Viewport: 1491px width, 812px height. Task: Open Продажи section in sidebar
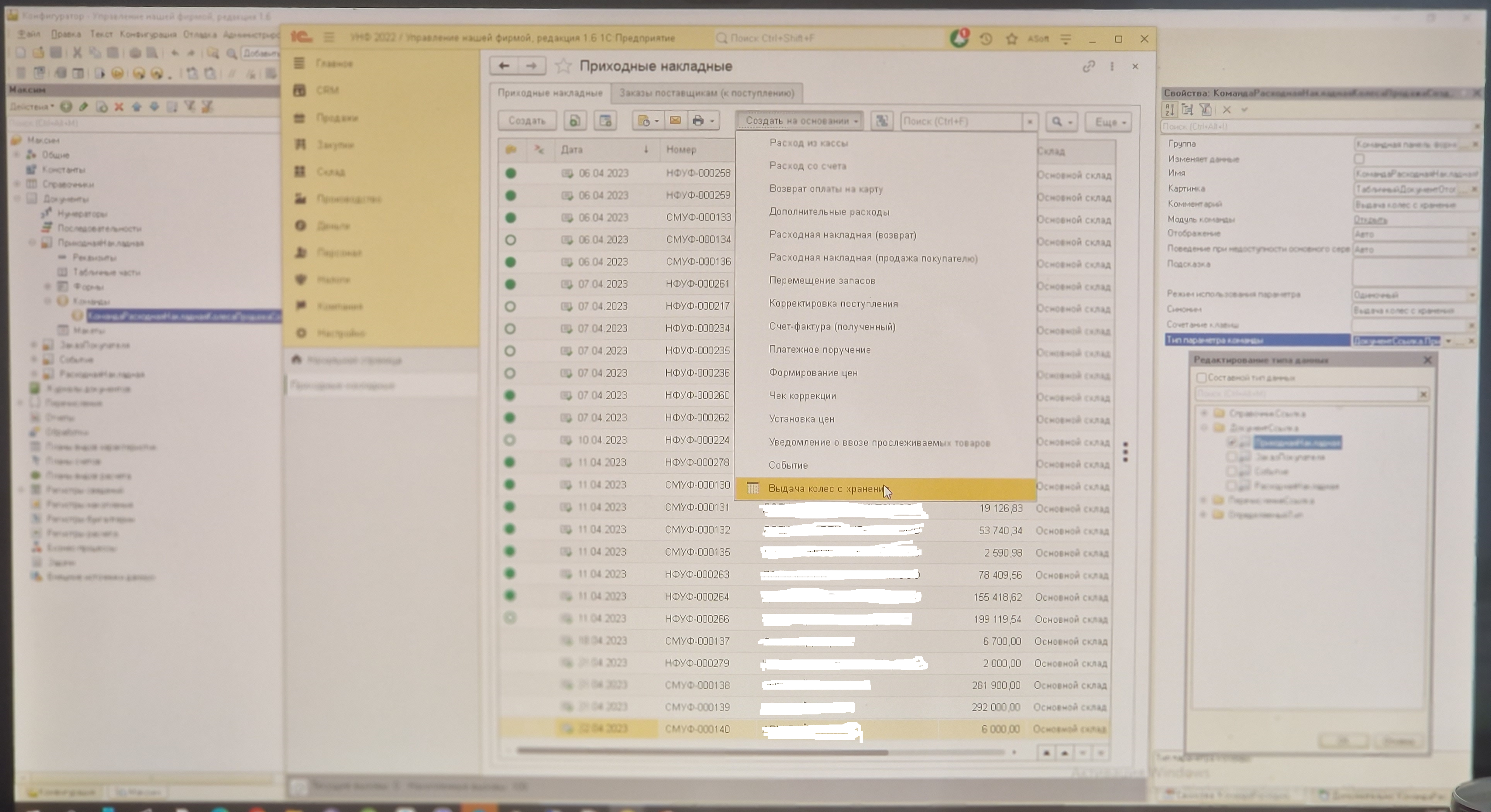(x=336, y=118)
